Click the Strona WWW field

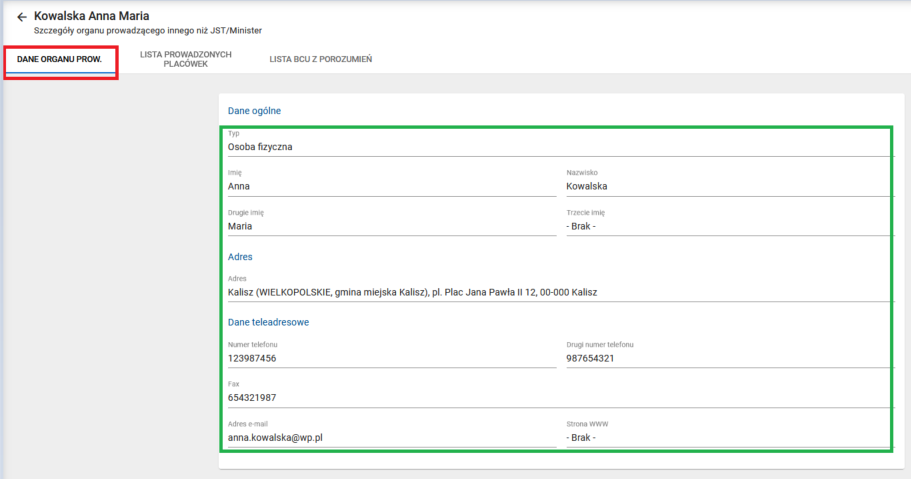(x=728, y=438)
